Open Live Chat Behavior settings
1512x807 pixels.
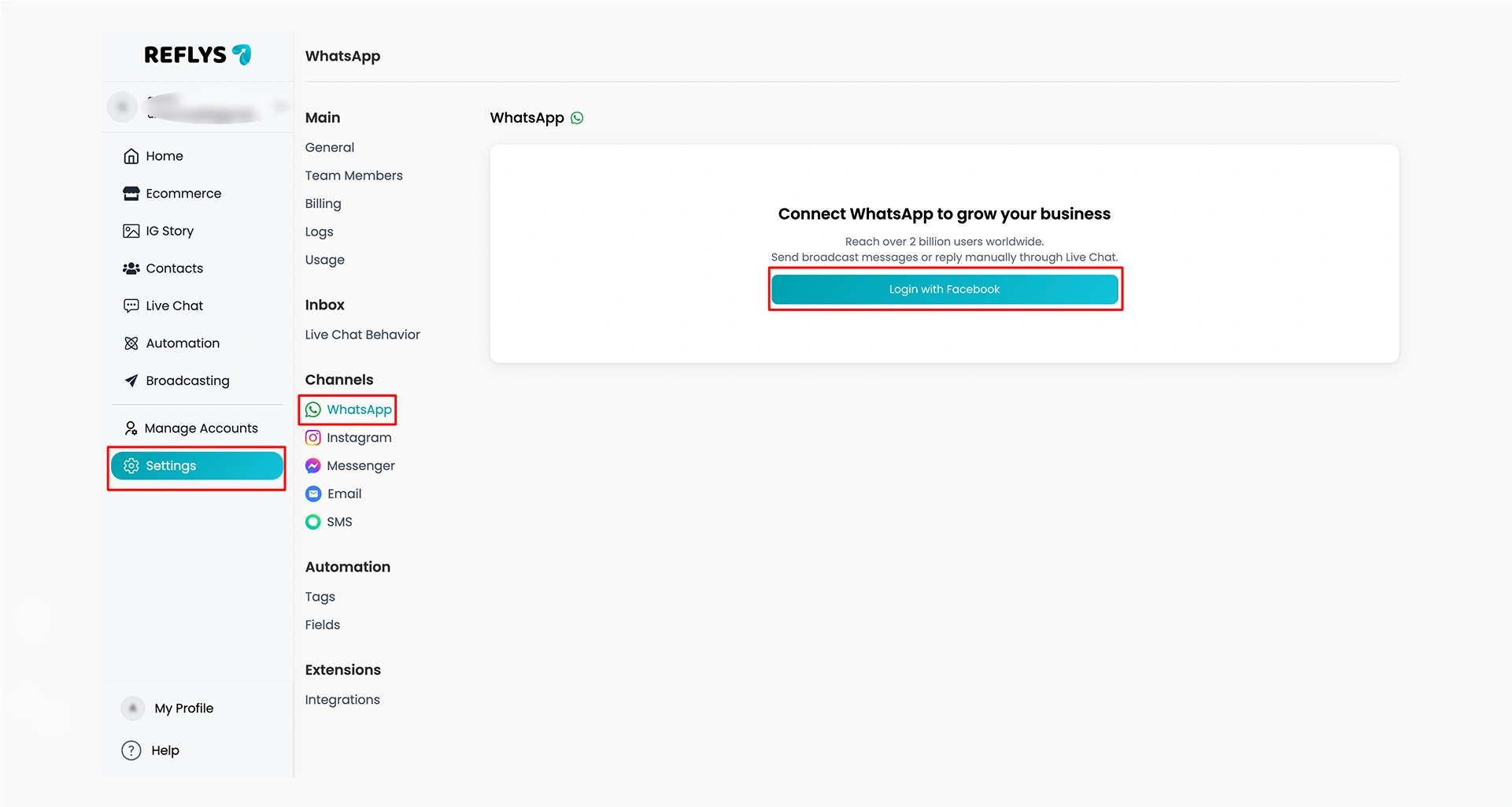[363, 335]
